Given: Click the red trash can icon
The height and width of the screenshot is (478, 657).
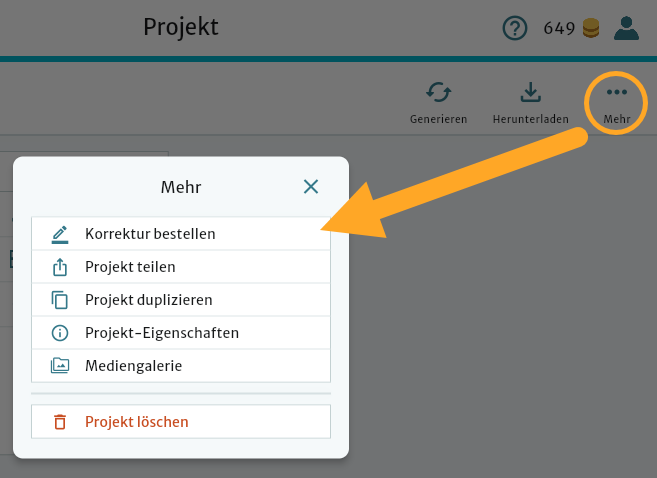Looking at the screenshot, I should pyautogui.click(x=60, y=422).
